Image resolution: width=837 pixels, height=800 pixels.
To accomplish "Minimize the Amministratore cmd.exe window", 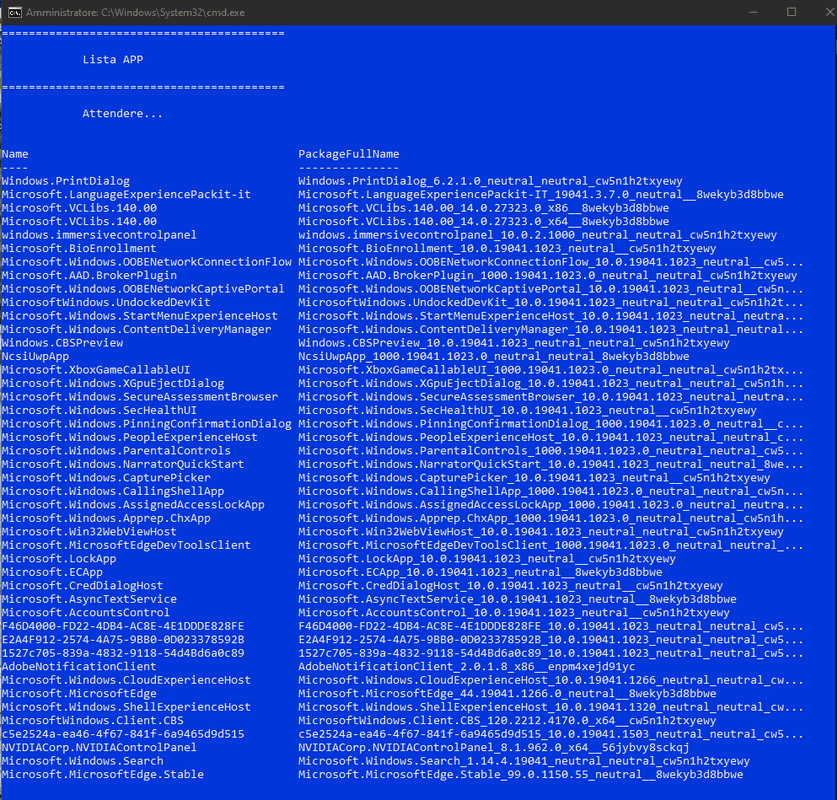I will (x=753, y=12).
